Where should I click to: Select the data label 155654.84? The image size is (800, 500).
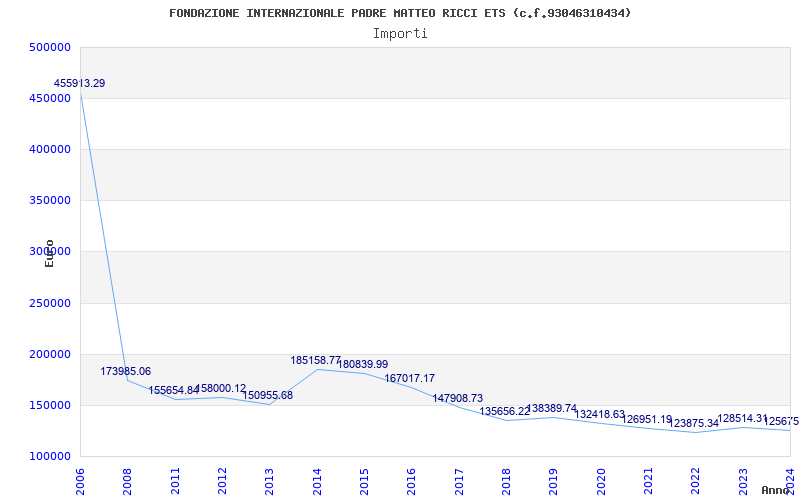pos(173,390)
